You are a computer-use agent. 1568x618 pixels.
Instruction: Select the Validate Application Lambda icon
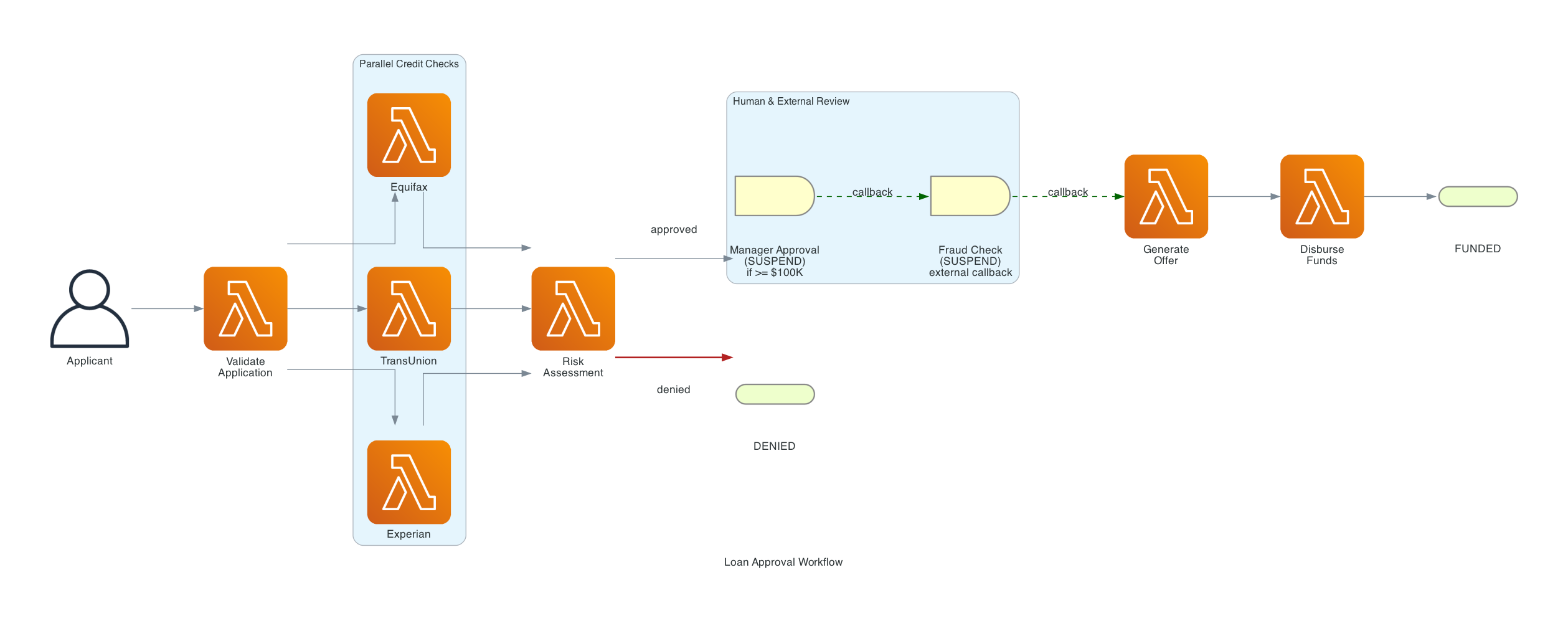(x=245, y=308)
